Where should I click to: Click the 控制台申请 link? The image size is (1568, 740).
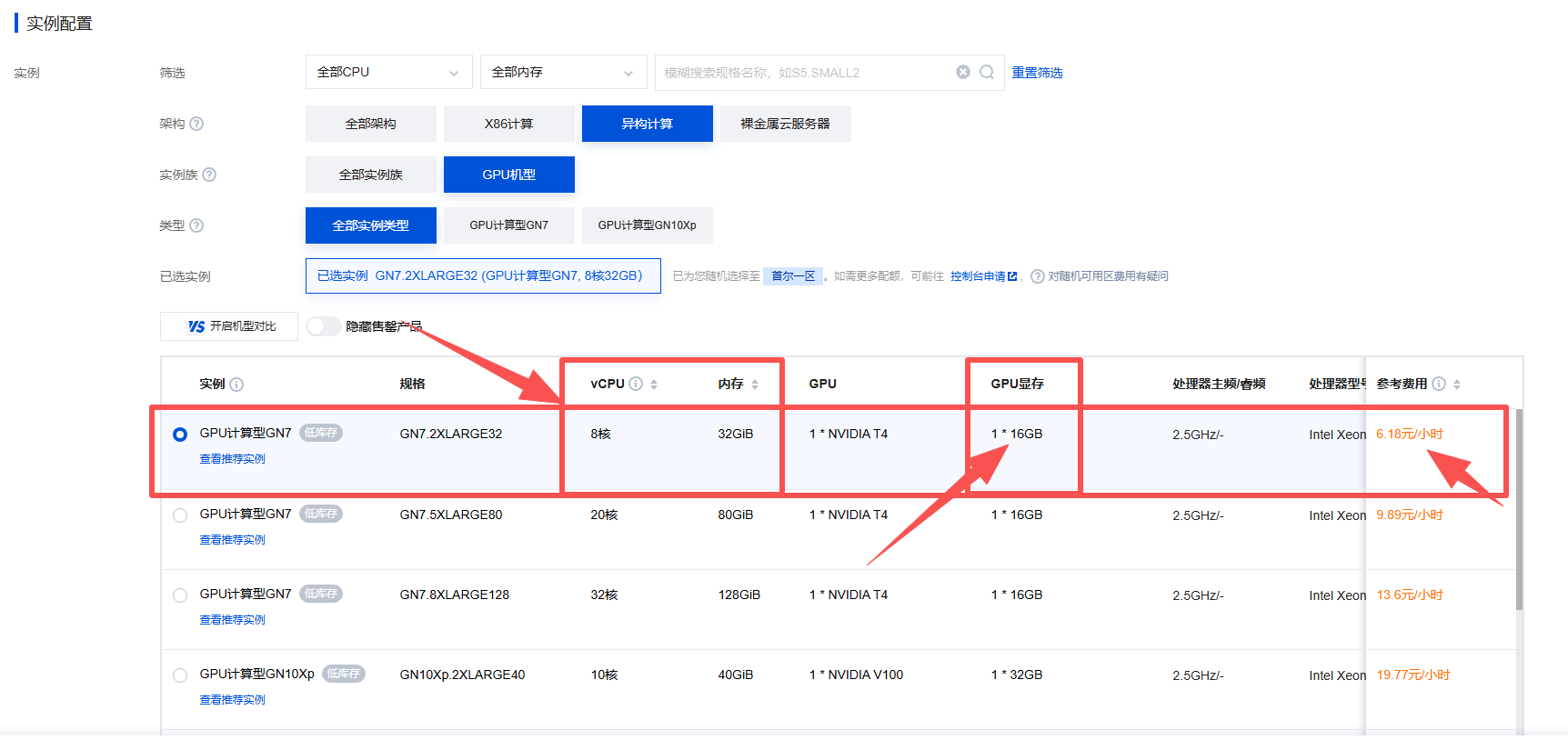[x=978, y=276]
